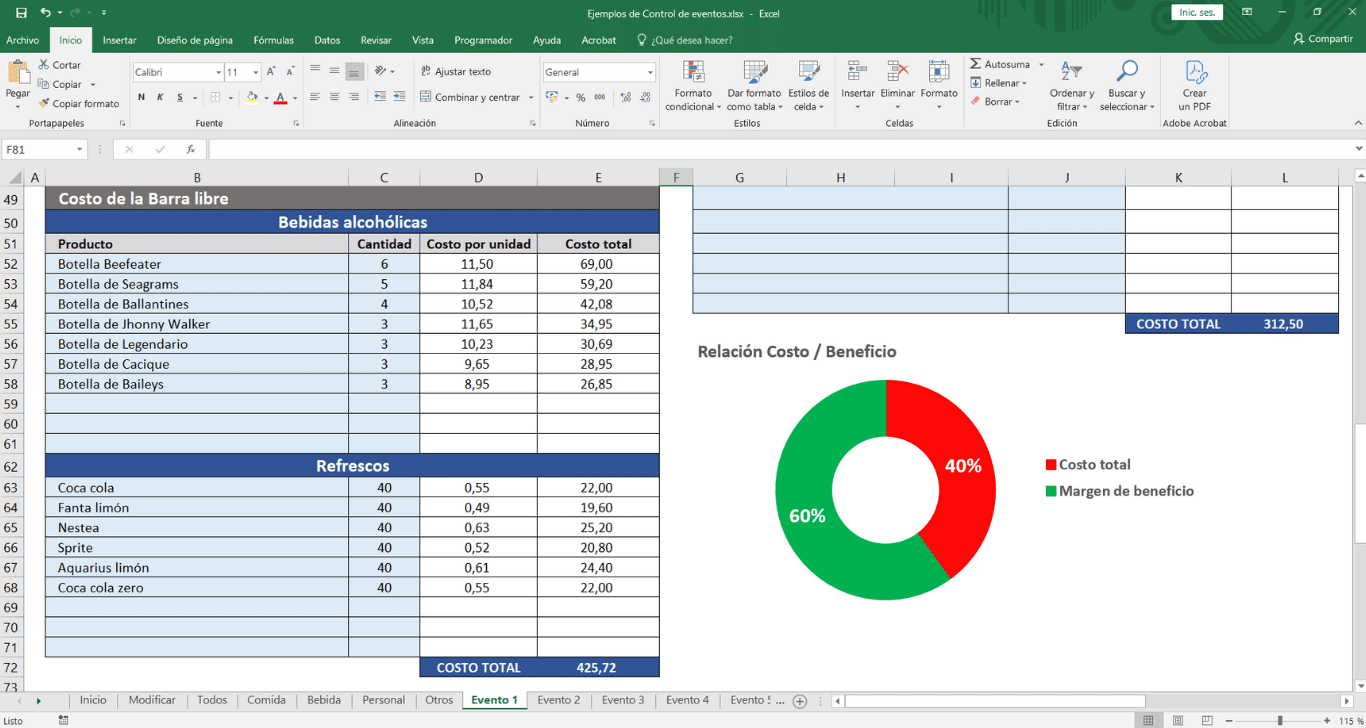Click the Formato condicional icon

(x=693, y=73)
